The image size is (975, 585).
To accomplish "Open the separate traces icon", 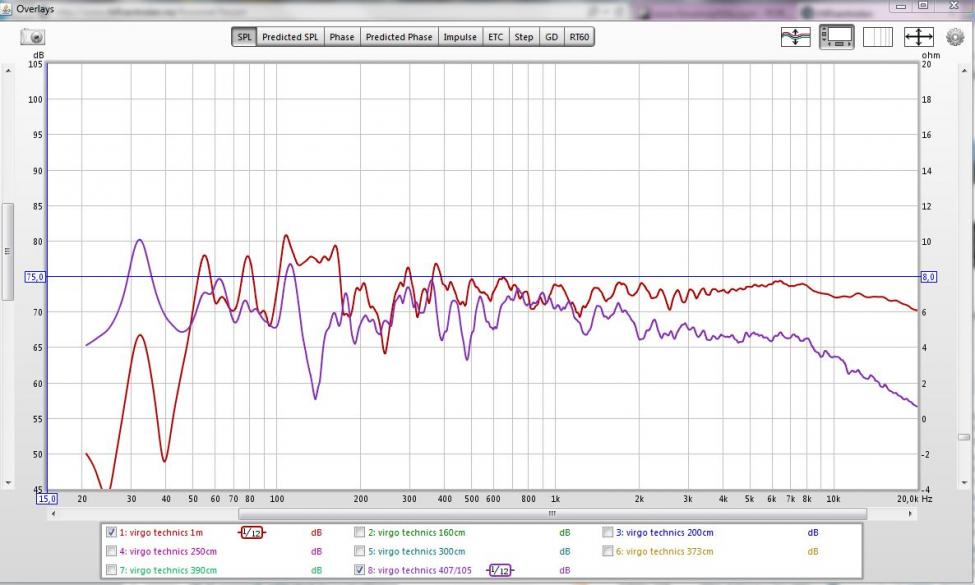I will click(x=795, y=37).
